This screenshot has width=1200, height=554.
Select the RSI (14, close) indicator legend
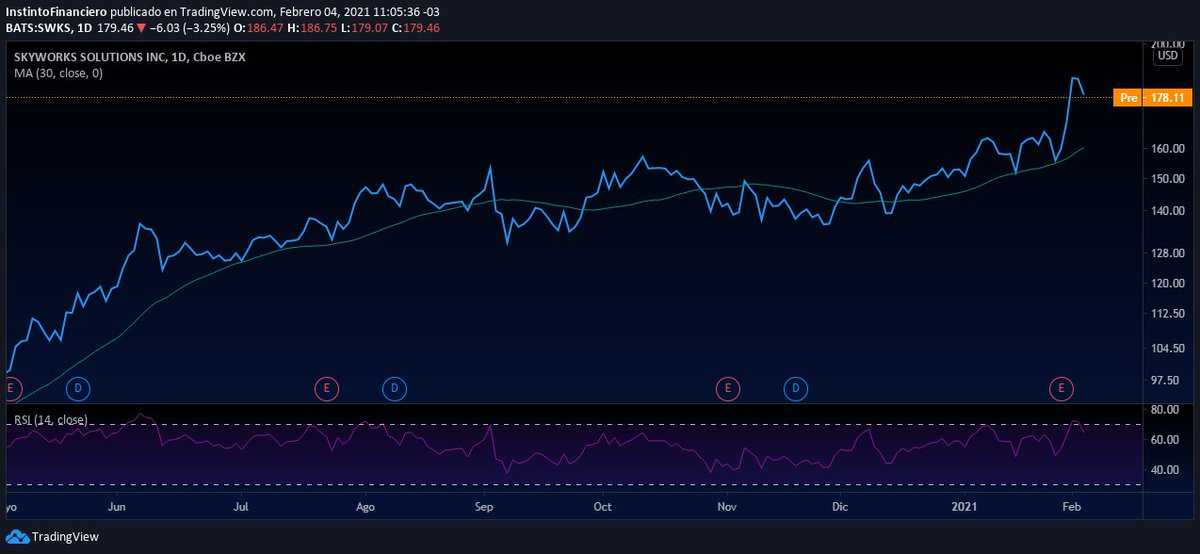50,419
